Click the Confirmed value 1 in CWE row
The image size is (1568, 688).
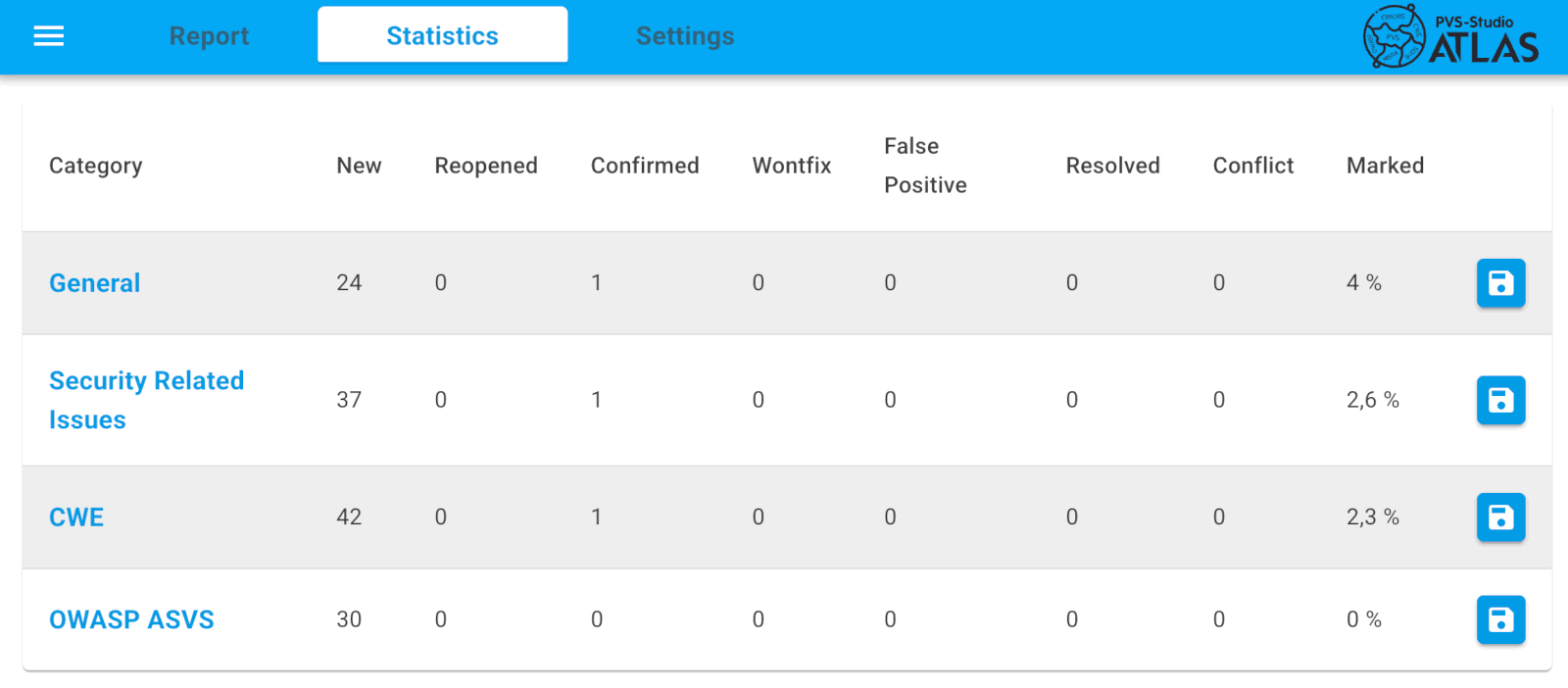pyautogui.click(x=596, y=517)
